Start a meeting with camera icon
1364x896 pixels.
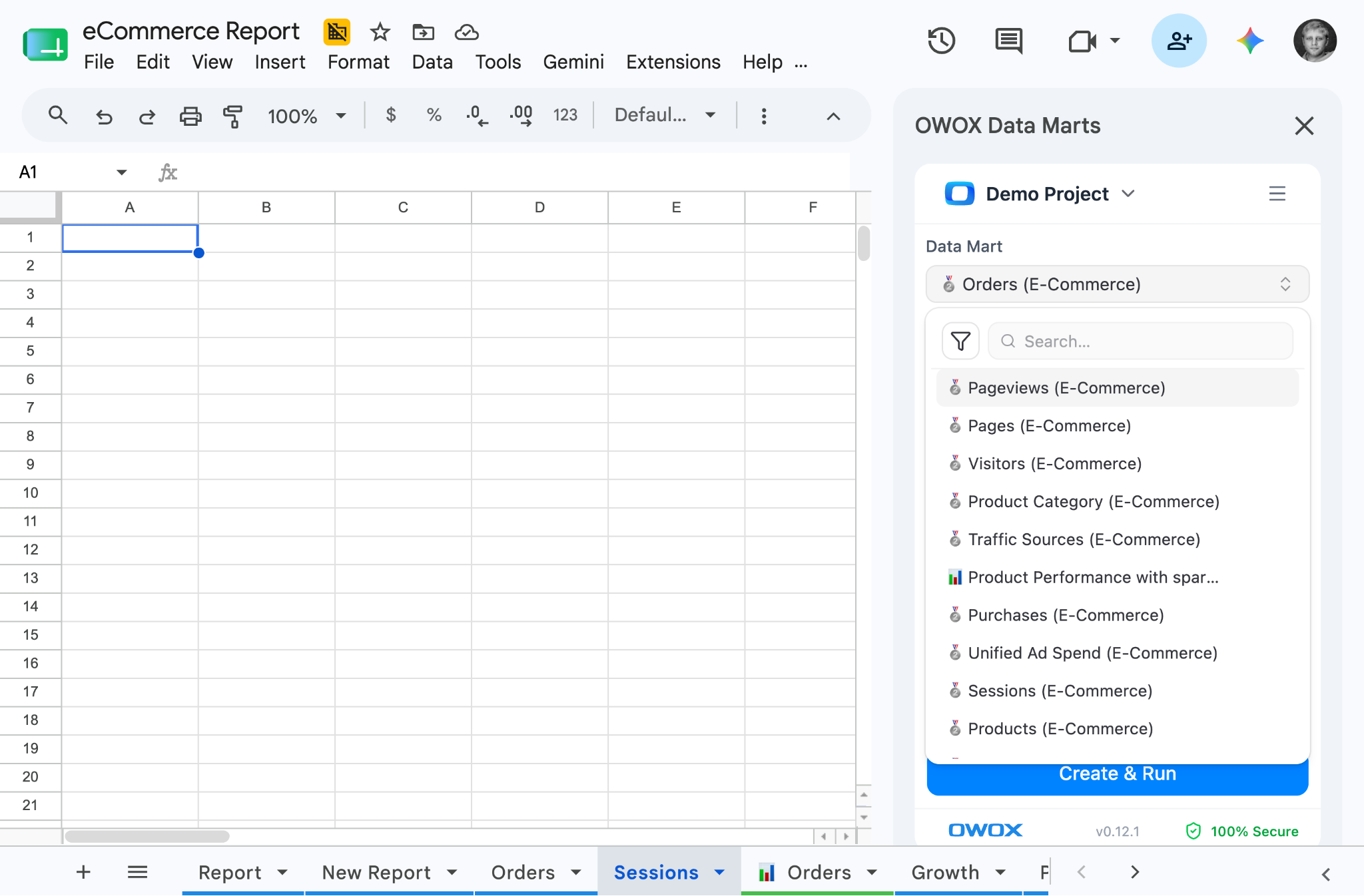[x=1082, y=41]
